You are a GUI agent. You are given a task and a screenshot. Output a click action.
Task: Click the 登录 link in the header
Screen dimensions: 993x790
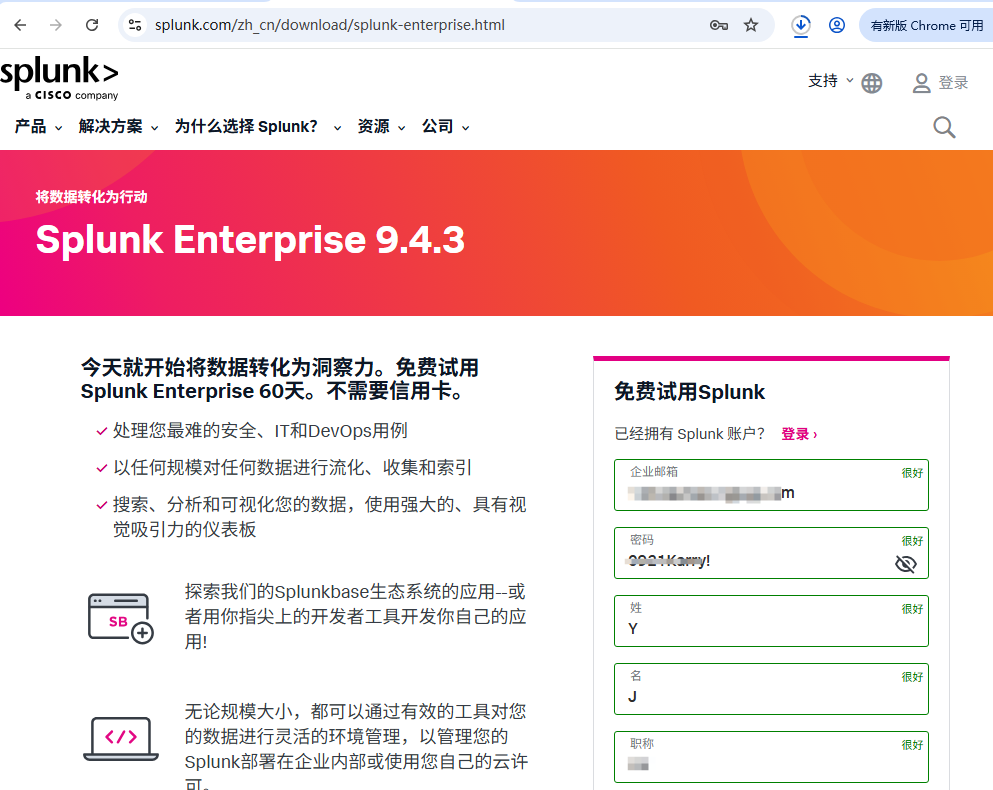pyautogui.click(x=953, y=83)
